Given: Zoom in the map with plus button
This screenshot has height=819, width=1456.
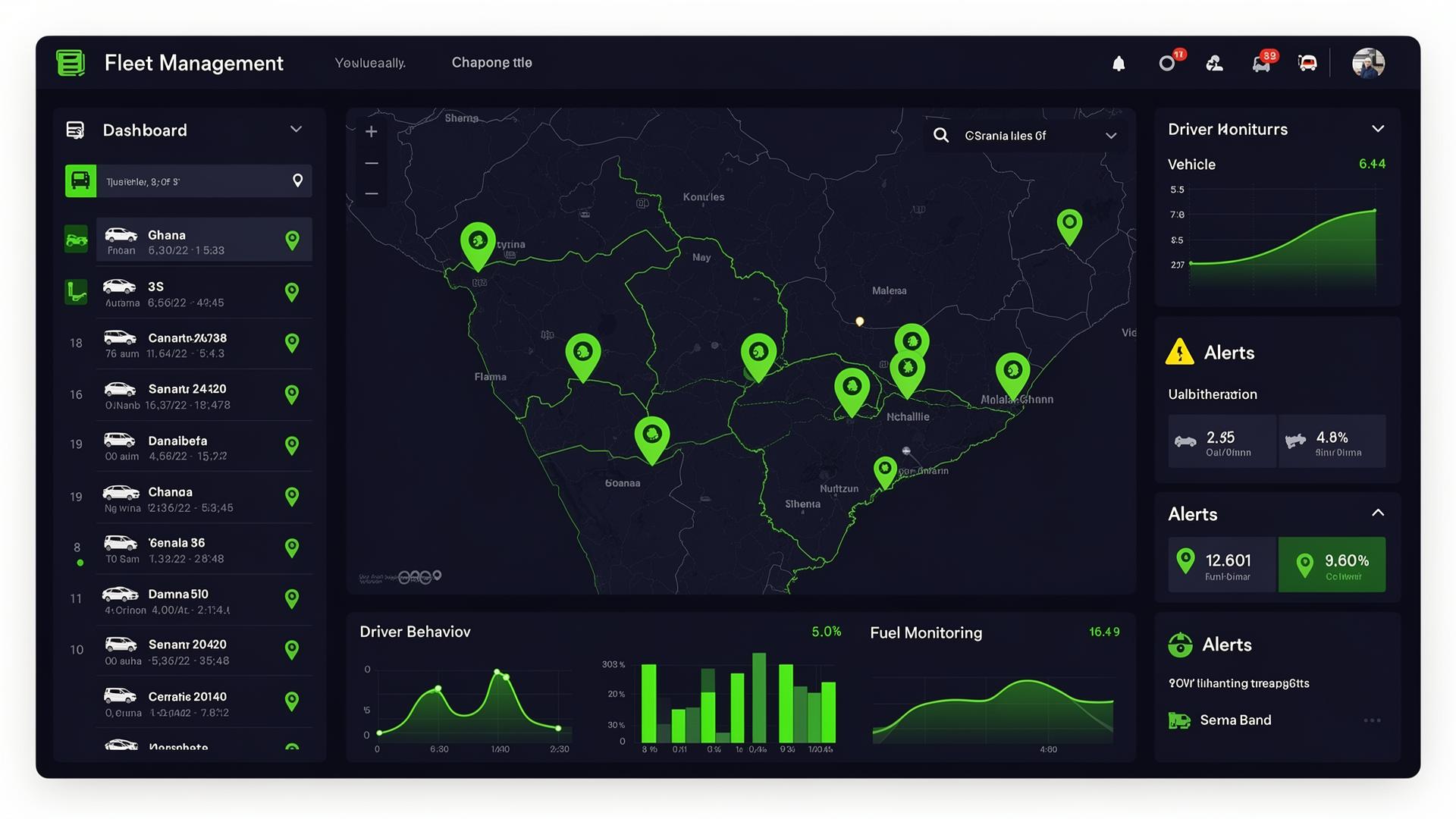Looking at the screenshot, I should 372,132.
